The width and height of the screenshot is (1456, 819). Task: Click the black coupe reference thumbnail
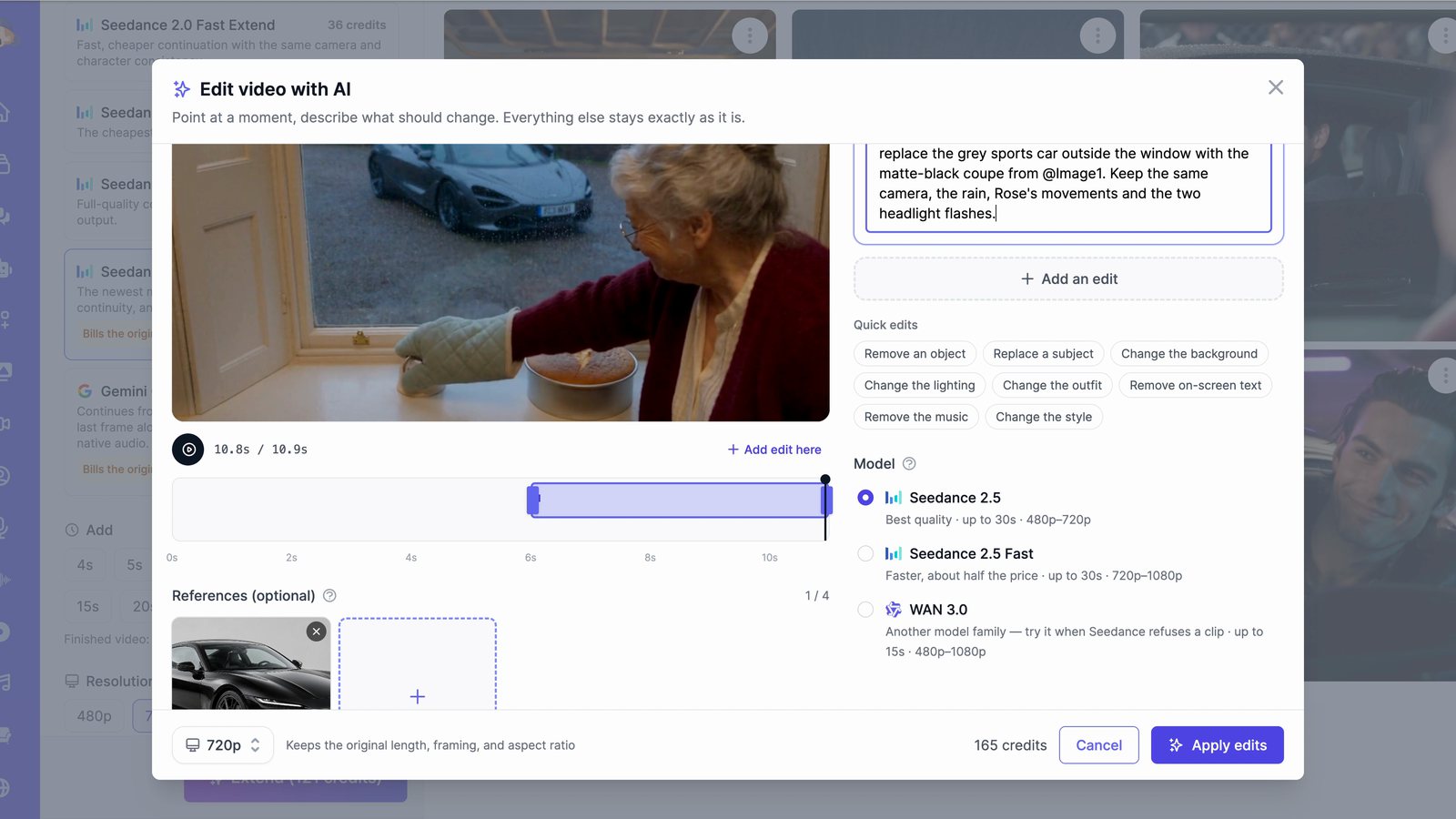(251, 664)
